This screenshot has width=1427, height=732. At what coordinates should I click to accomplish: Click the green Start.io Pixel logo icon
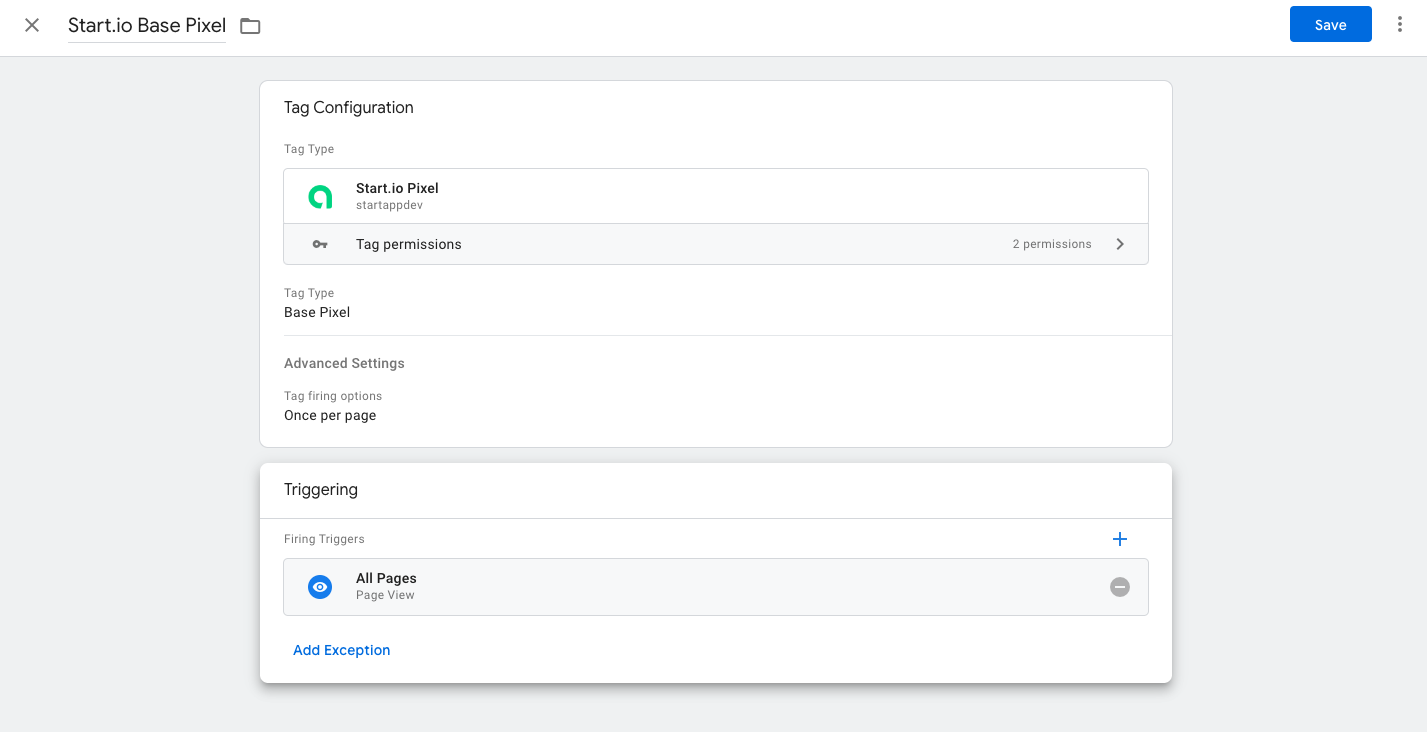click(320, 196)
